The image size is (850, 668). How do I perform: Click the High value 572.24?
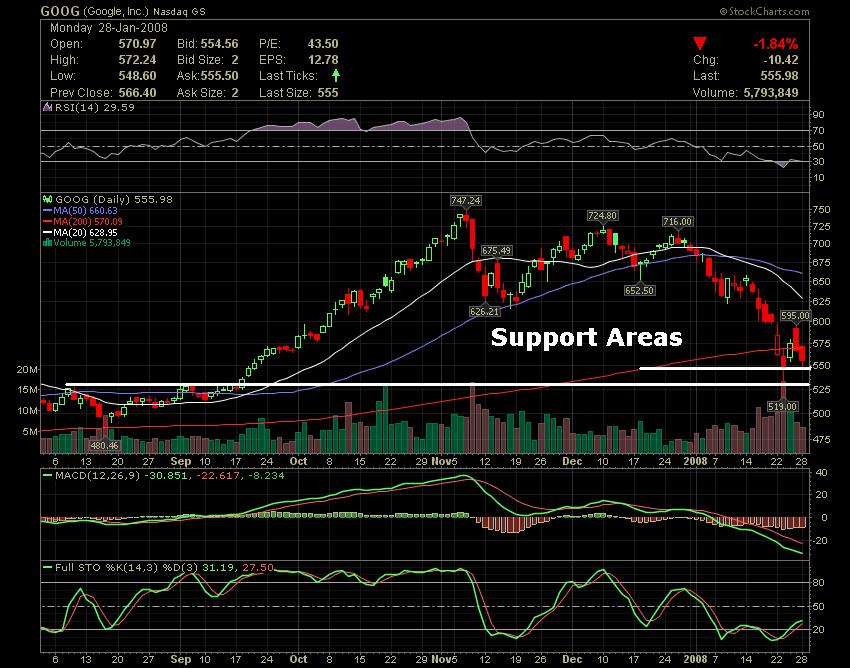(x=137, y=60)
